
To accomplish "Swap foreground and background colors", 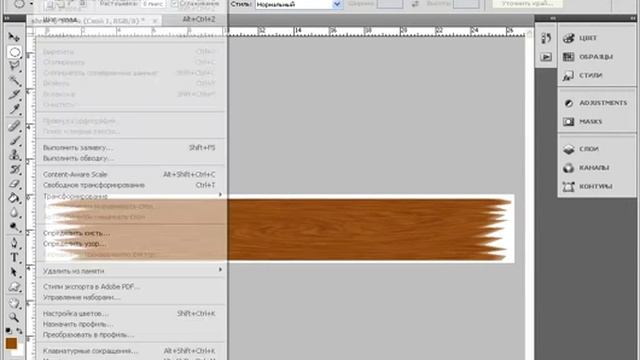I will (19, 330).
